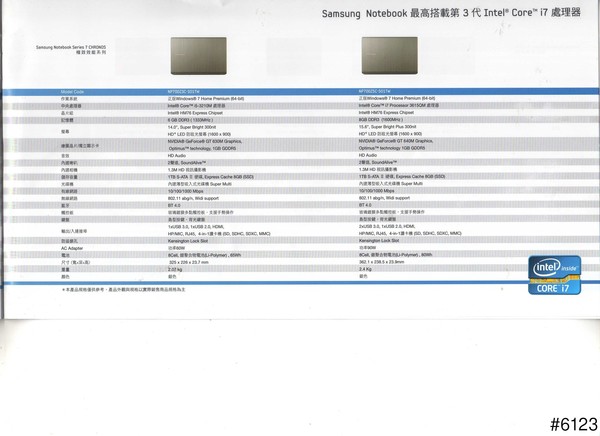Click the 'Model Code' header label
The height and width of the screenshot is (436, 600).
click(72, 92)
